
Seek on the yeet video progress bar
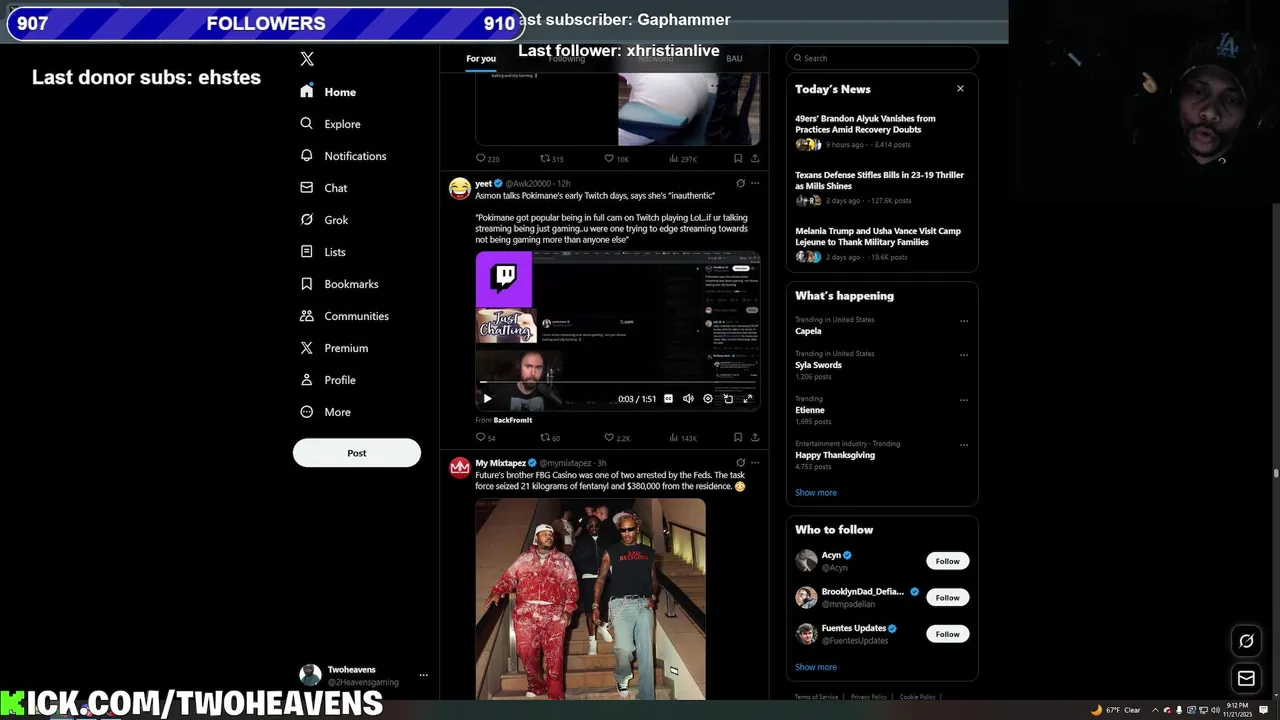tap(618, 382)
